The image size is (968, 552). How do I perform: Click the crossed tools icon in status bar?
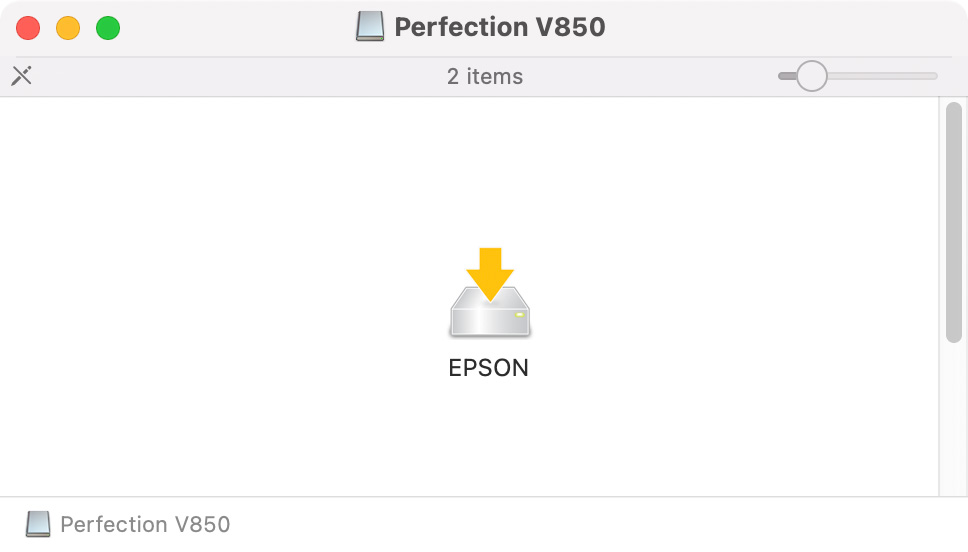22,76
